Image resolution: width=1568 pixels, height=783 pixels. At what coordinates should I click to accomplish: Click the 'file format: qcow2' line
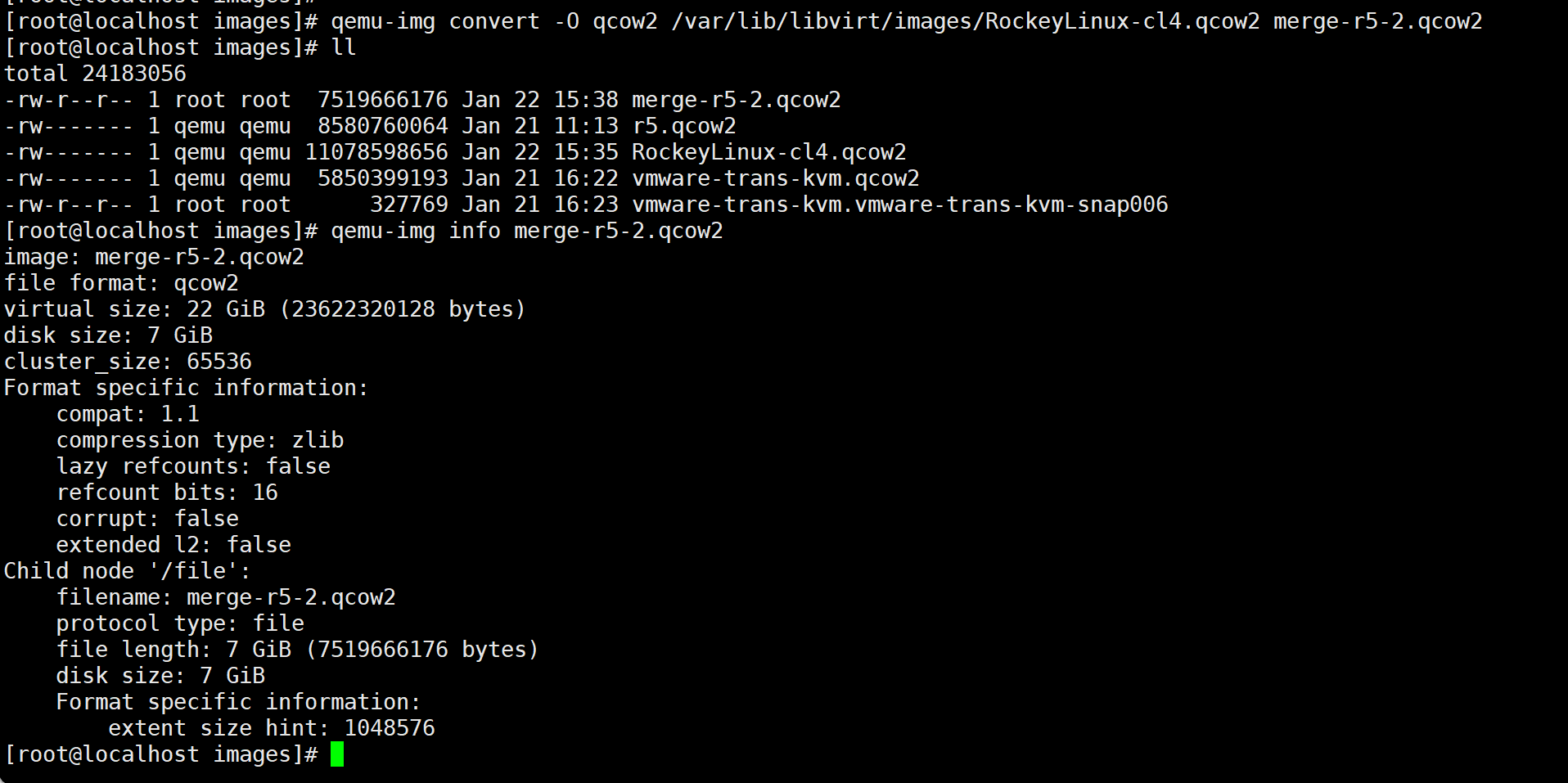[x=121, y=283]
